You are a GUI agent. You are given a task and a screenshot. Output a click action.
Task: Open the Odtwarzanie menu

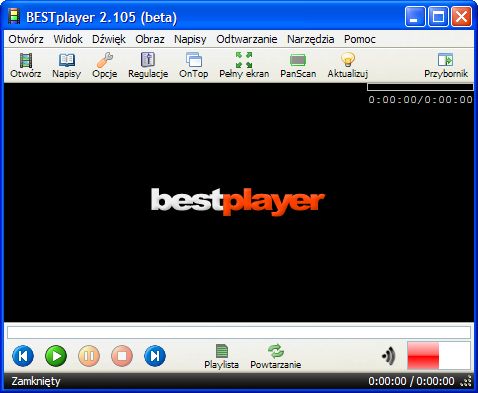(x=247, y=39)
